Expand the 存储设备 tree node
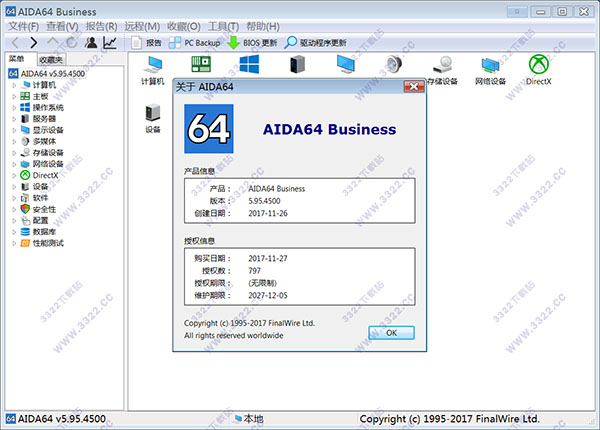This screenshot has width=600, height=430. [x=14, y=153]
